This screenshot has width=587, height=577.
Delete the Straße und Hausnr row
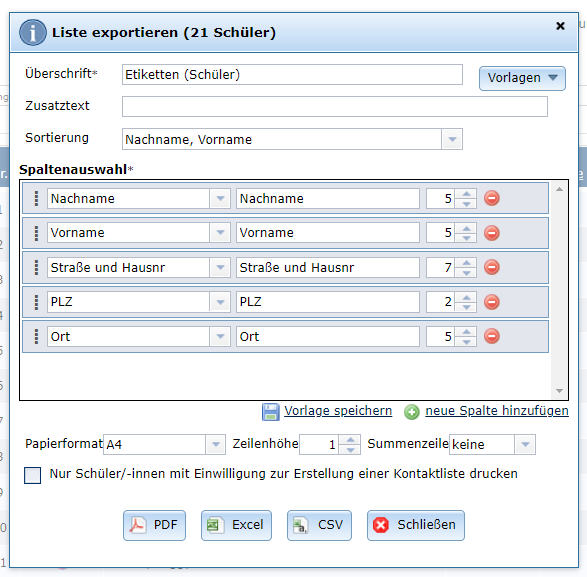pyautogui.click(x=492, y=267)
